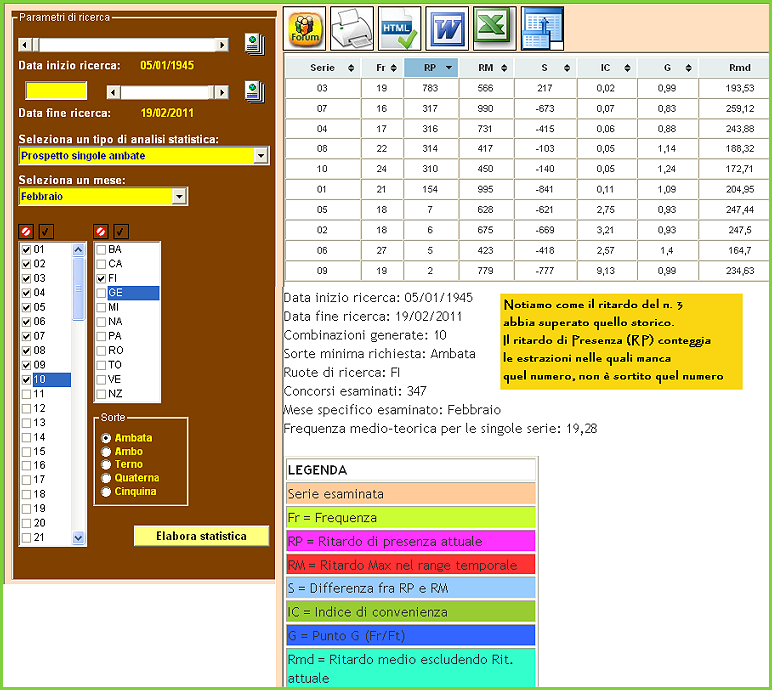Check the BA wheel checkbox
Viewport: 772px width, 690px height.
101,250
